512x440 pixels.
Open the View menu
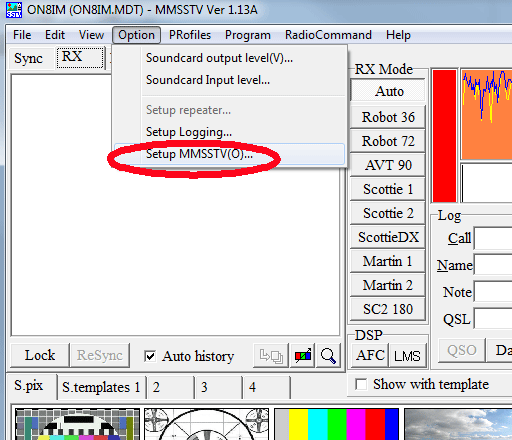tap(91, 35)
